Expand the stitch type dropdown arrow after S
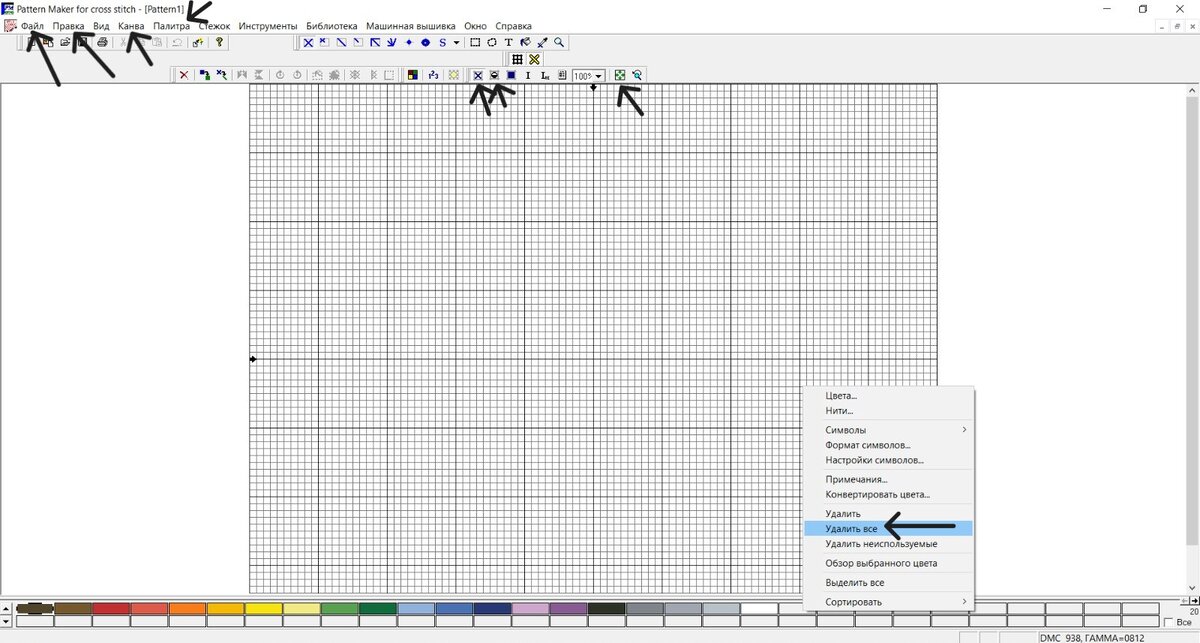Image resolution: width=1200 pixels, height=643 pixels. [457, 43]
